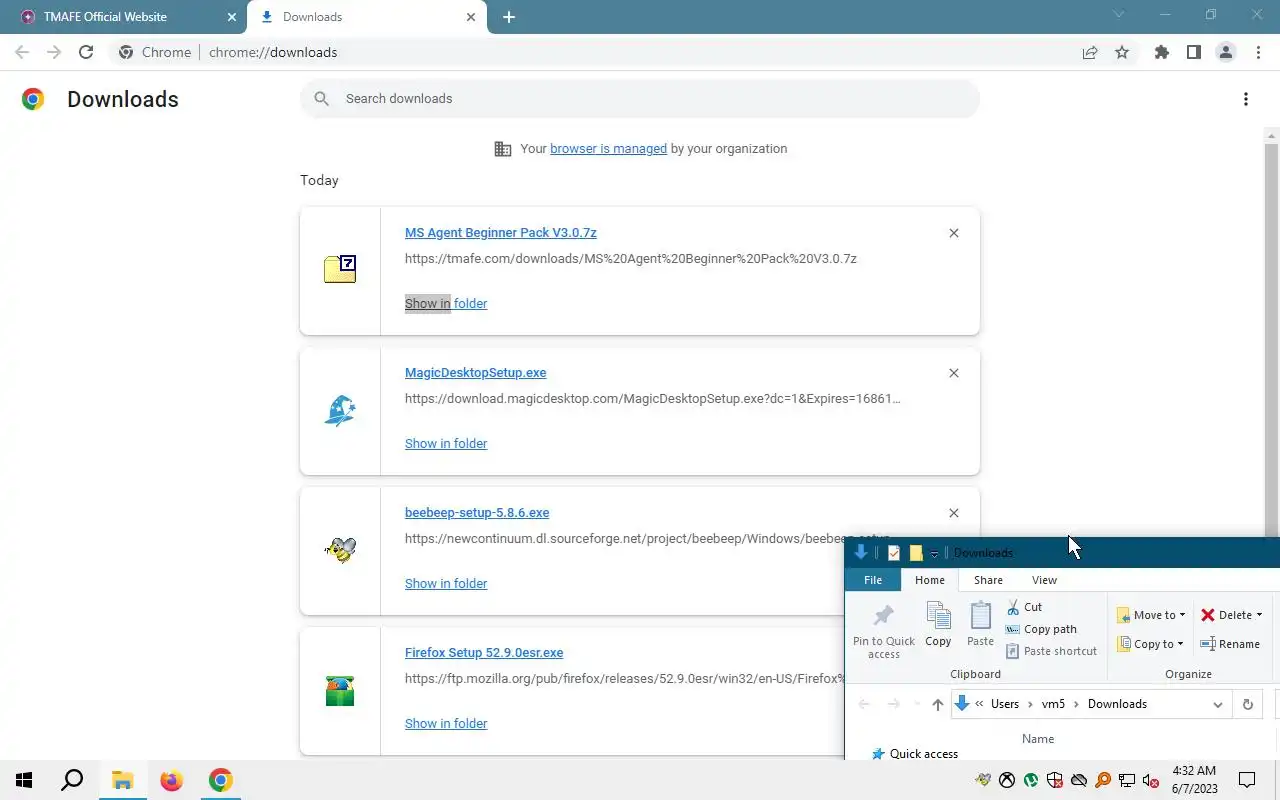The height and width of the screenshot is (800, 1280).
Task: Open Firefox from the taskbar
Action: click(x=171, y=780)
